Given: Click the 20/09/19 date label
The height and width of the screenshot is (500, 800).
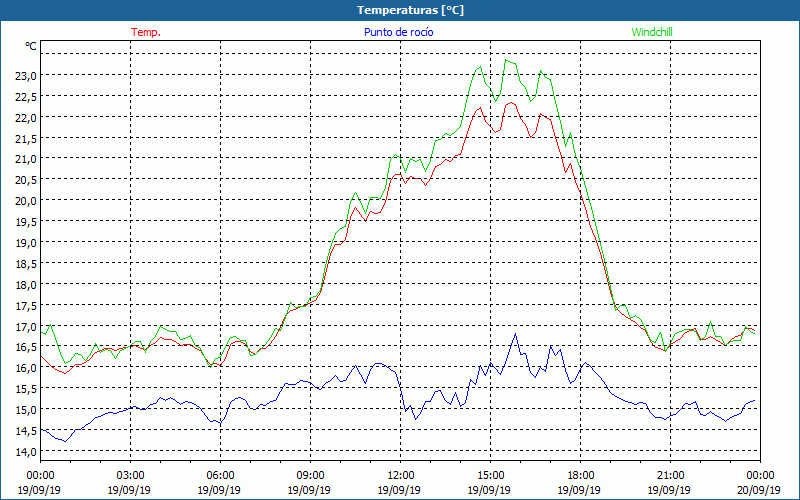Looking at the screenshot, I should click(x=760, y=490).
